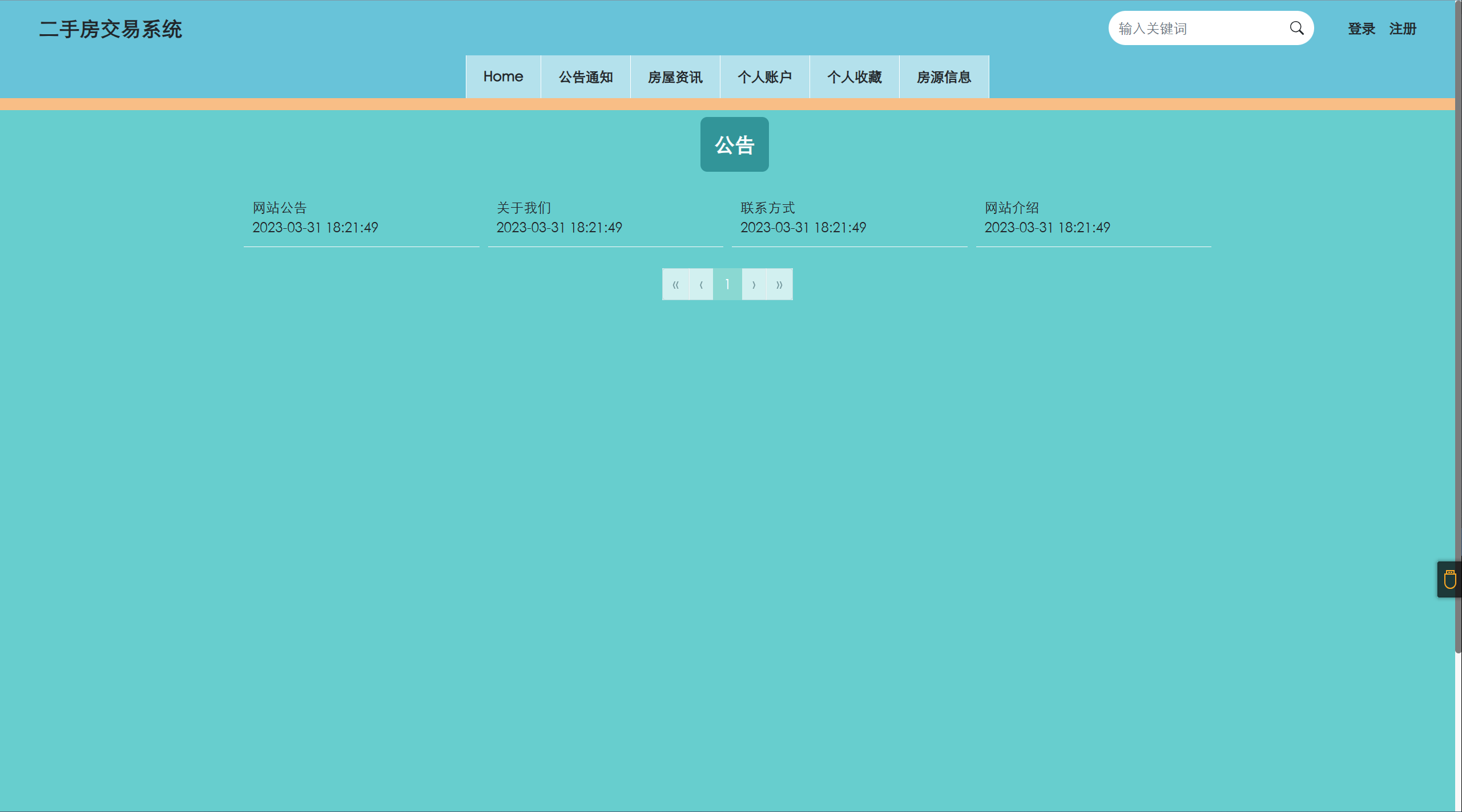Image resolution: width=1462 pixels, height=812 pixels.
Task: Go to next page in pagination
Action: click(x=754, y=284)
